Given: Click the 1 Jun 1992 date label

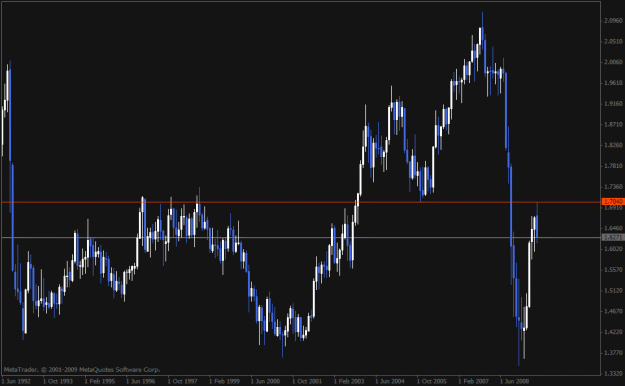Looking at the screenshot, I should tap(16, 381).
